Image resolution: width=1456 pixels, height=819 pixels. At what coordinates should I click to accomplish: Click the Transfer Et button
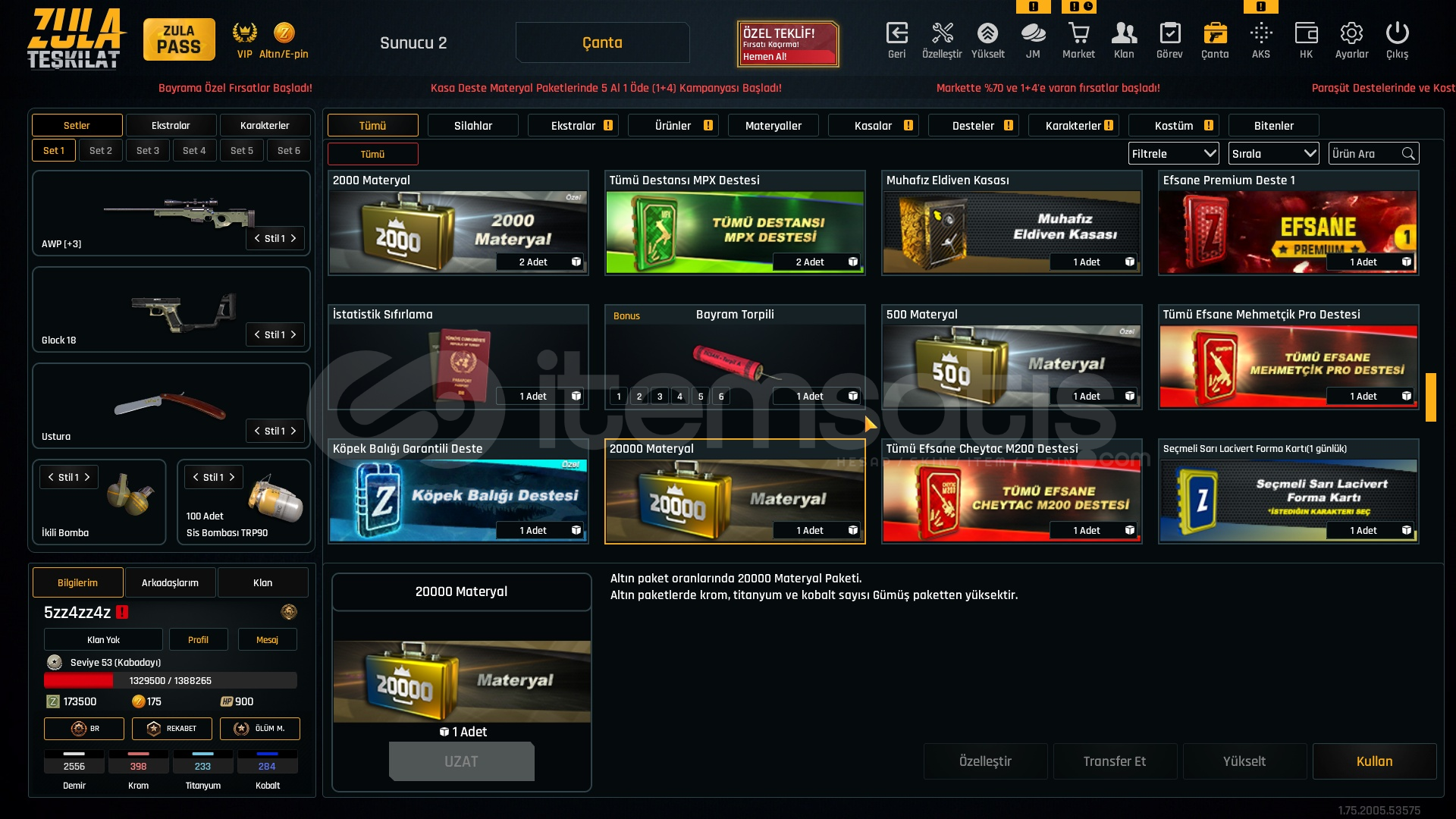1115,761
